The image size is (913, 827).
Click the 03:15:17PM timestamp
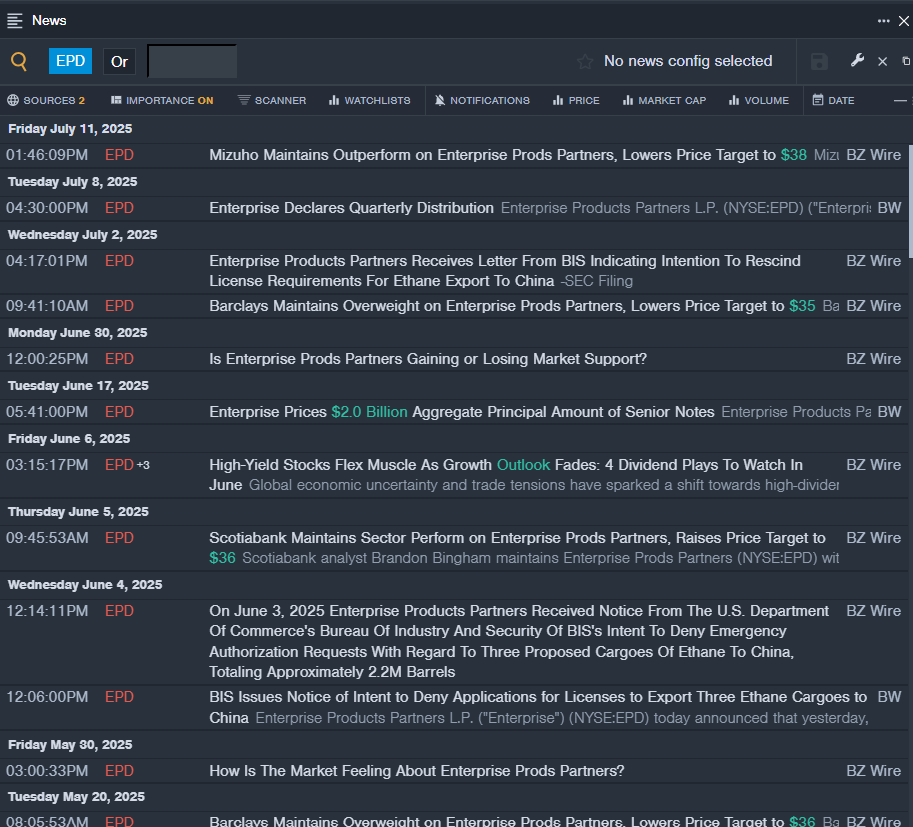coord(47,465)
